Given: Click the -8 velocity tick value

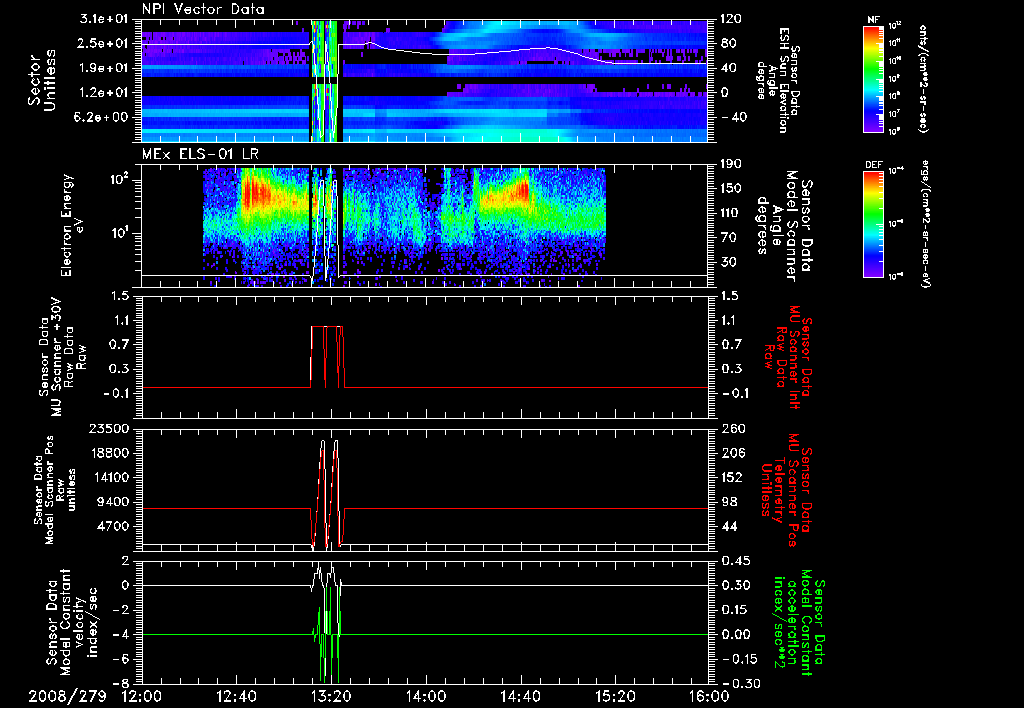Looking at the screenshot, I should [122, 683].
